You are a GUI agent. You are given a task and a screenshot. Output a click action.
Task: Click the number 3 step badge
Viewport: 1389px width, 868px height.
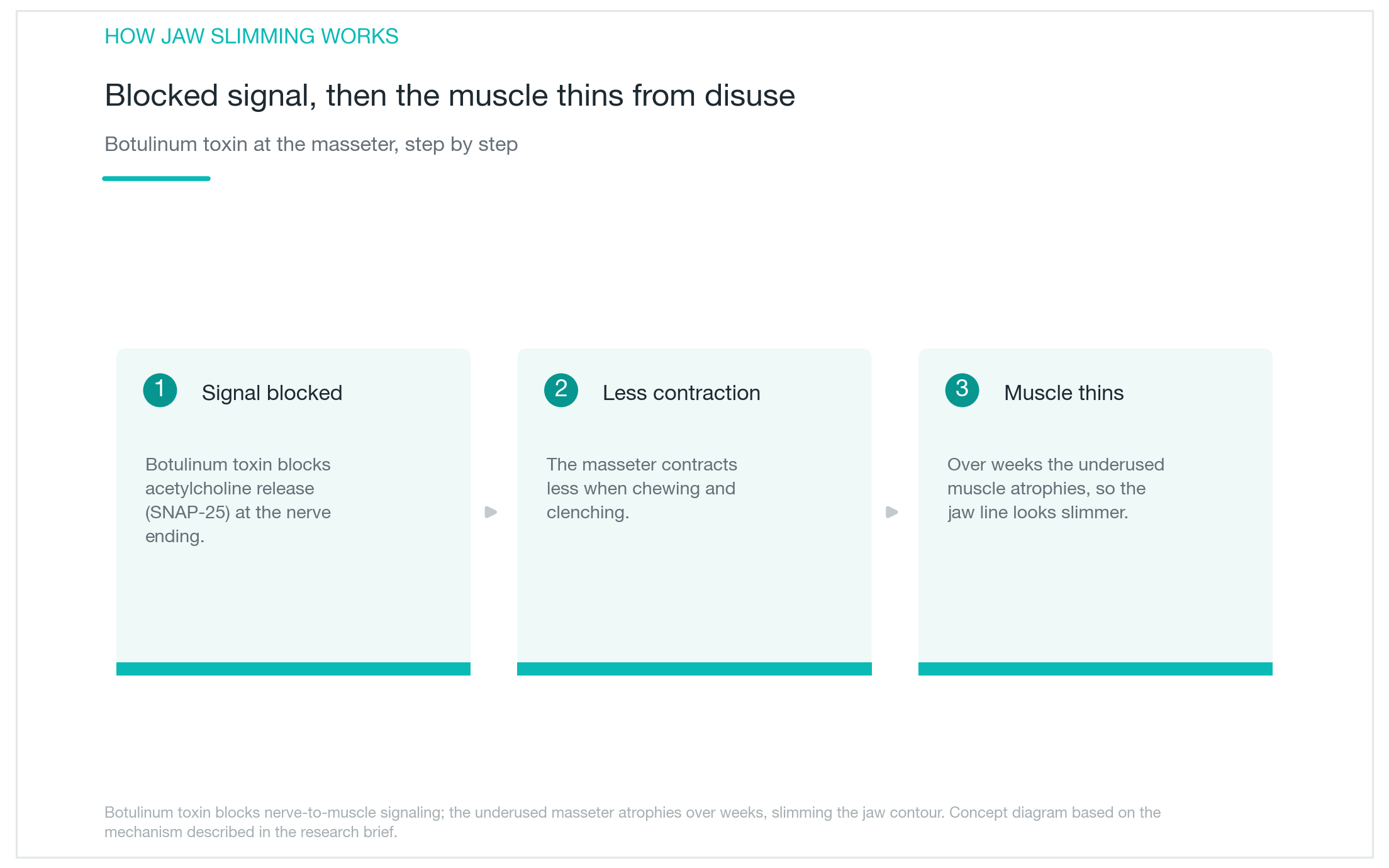(x=962, y=390)
